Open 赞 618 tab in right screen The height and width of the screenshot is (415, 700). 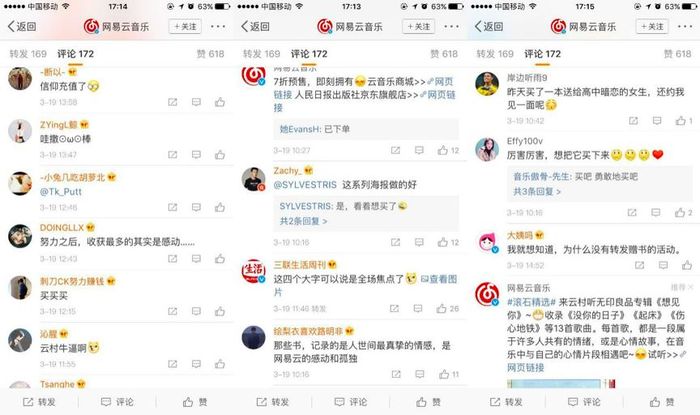click(678, 54)
